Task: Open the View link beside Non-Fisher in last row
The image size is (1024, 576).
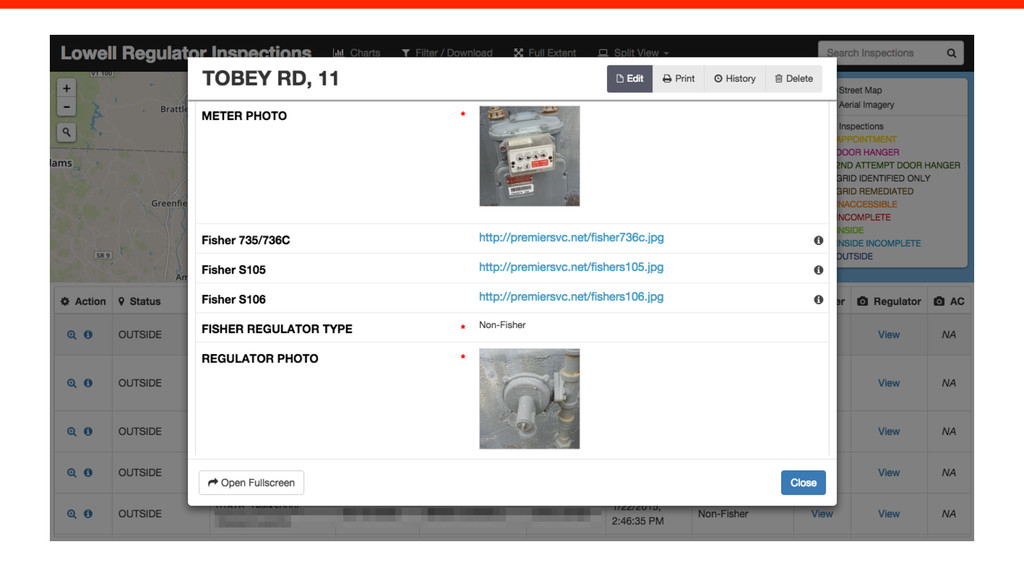Action: (822, 514)
